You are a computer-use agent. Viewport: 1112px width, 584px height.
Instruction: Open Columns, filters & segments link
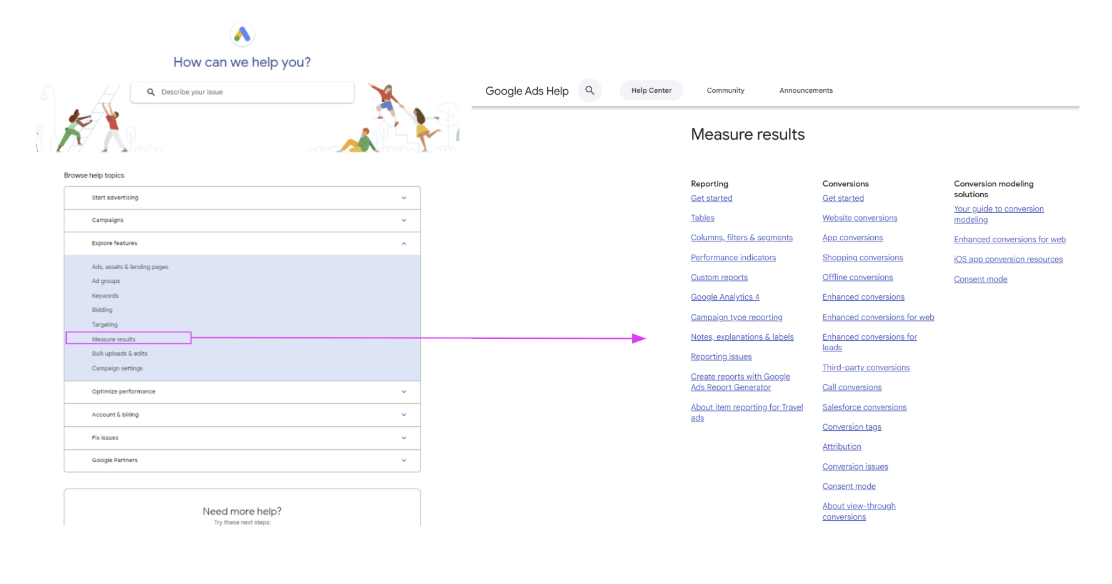[x=742, y=238]
